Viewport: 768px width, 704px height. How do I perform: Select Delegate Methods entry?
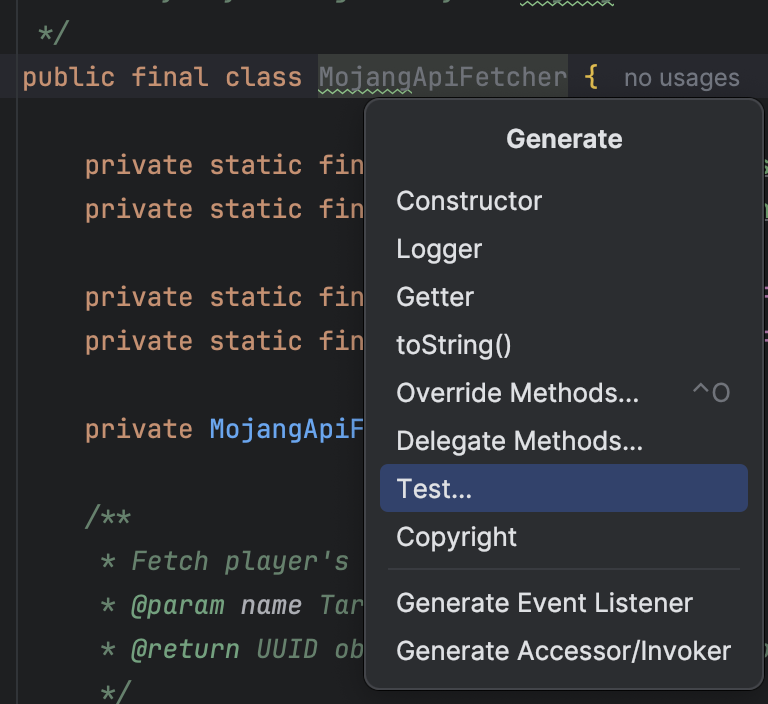(x=519, y=441)
